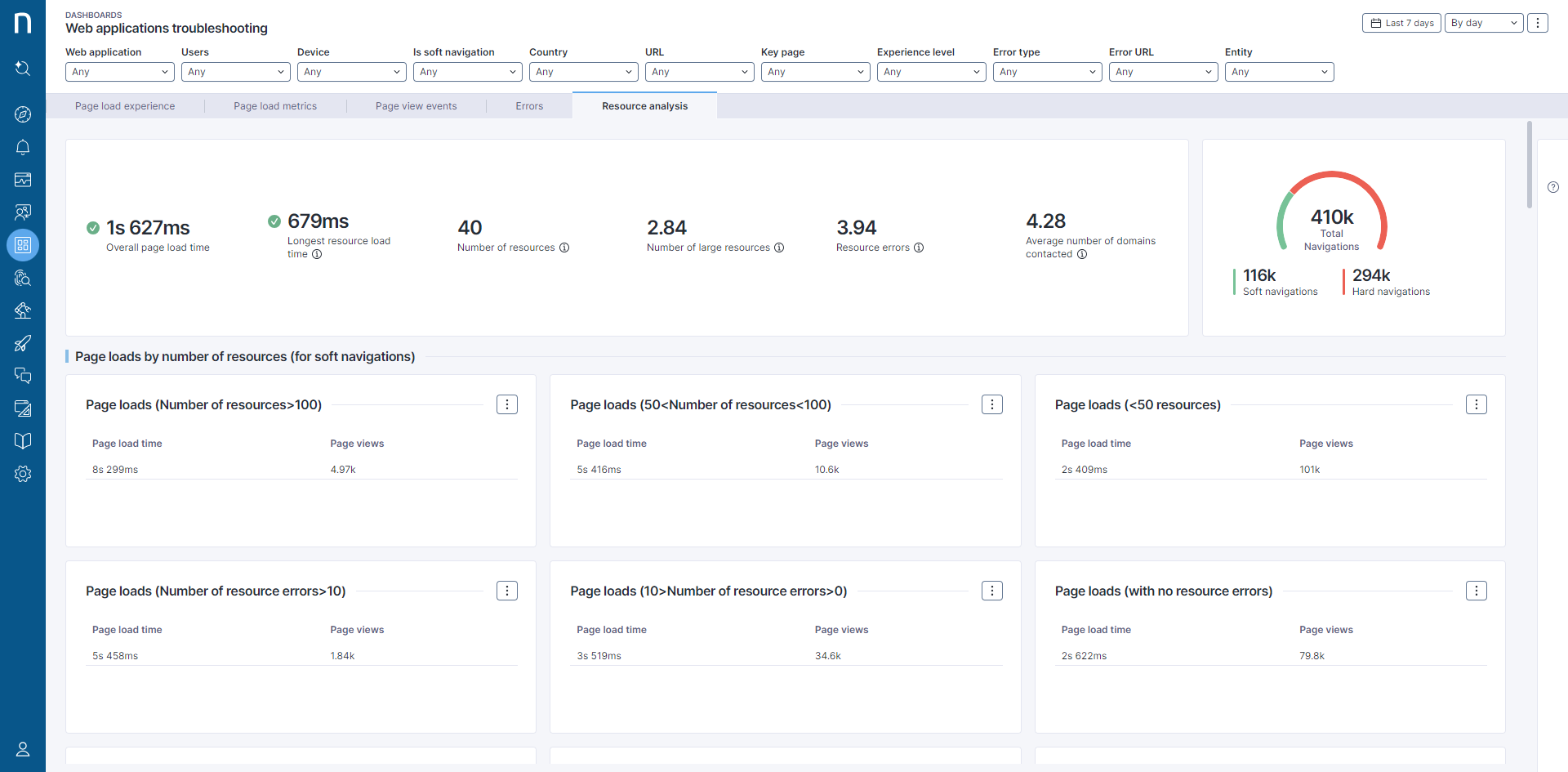Open the help question mark icon

coord(1553,187)
